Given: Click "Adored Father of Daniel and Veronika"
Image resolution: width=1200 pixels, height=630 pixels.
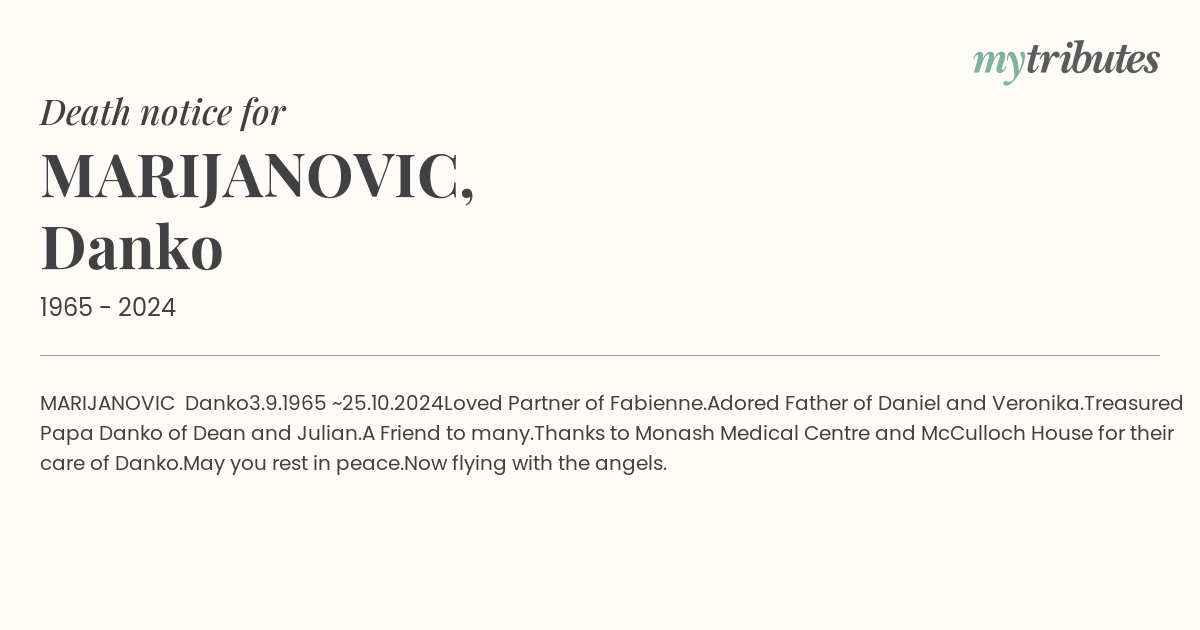Looking at the screenshot, I should 895,404.
